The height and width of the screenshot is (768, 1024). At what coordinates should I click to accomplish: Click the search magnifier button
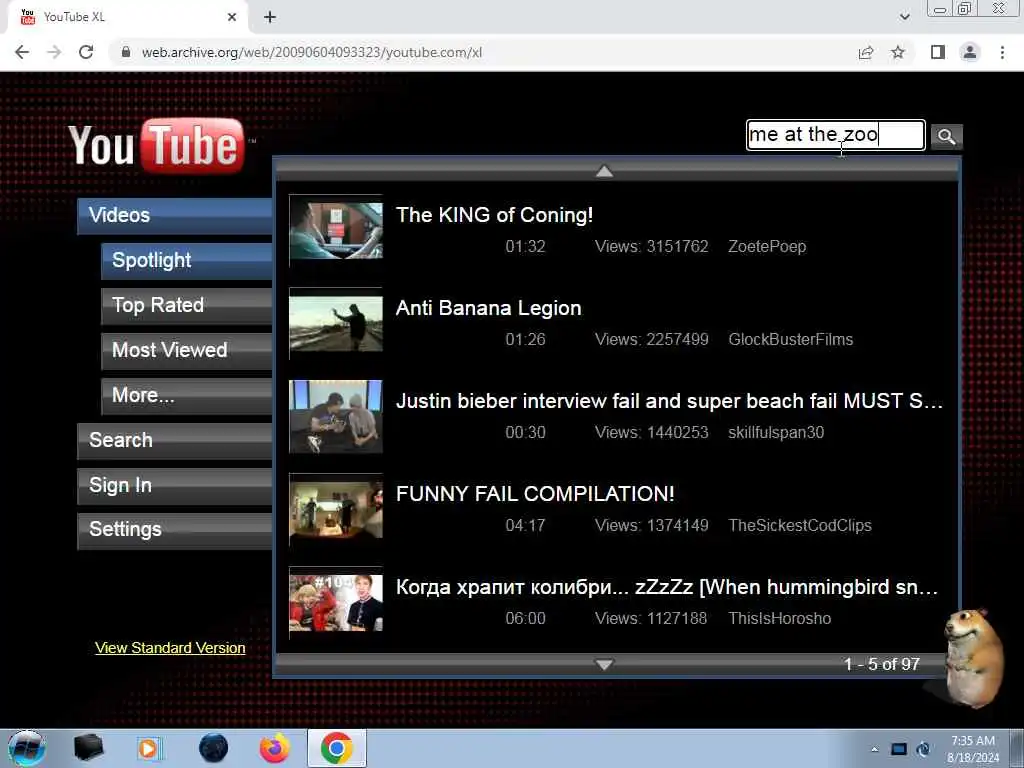coord(946,136)
